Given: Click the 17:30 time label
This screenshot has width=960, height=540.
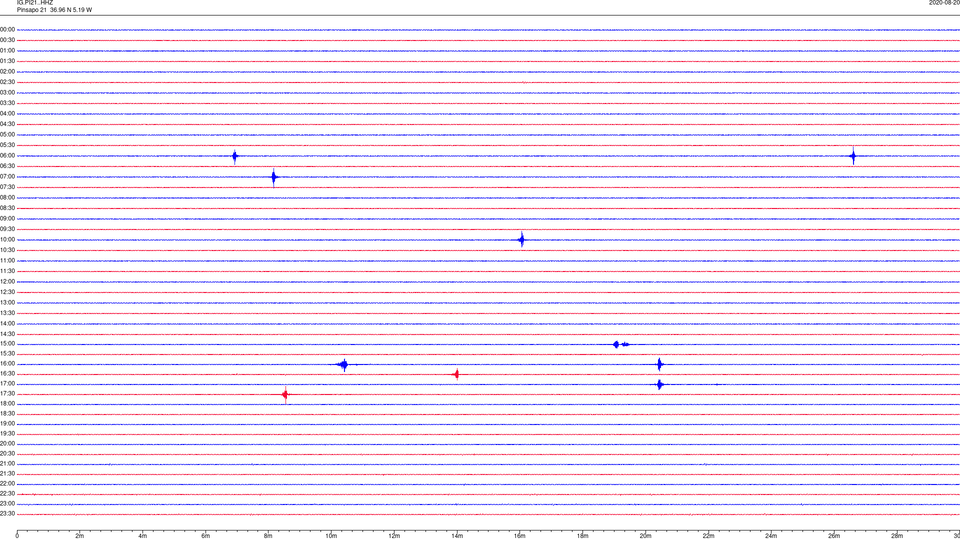Looking at the screenshot, I should pos(7,394).
